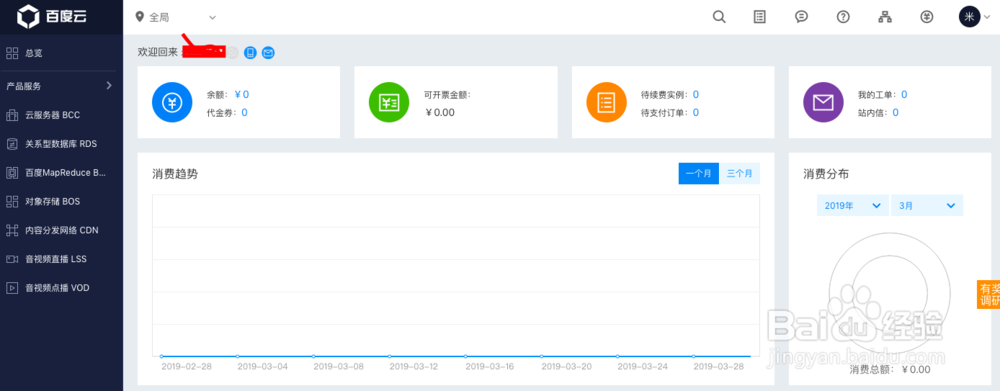1000x391 pixels.
Task: Open the 2019年 year dropdown
Action: pos(853,205)
